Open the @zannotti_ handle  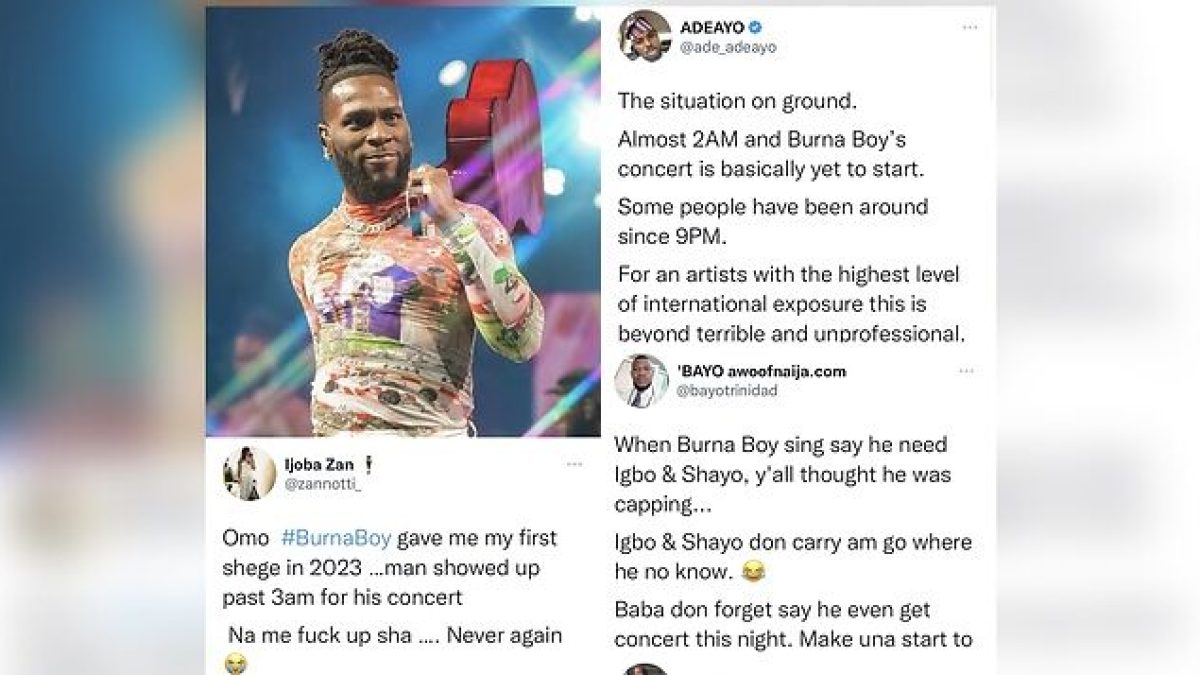pos(321,484)
